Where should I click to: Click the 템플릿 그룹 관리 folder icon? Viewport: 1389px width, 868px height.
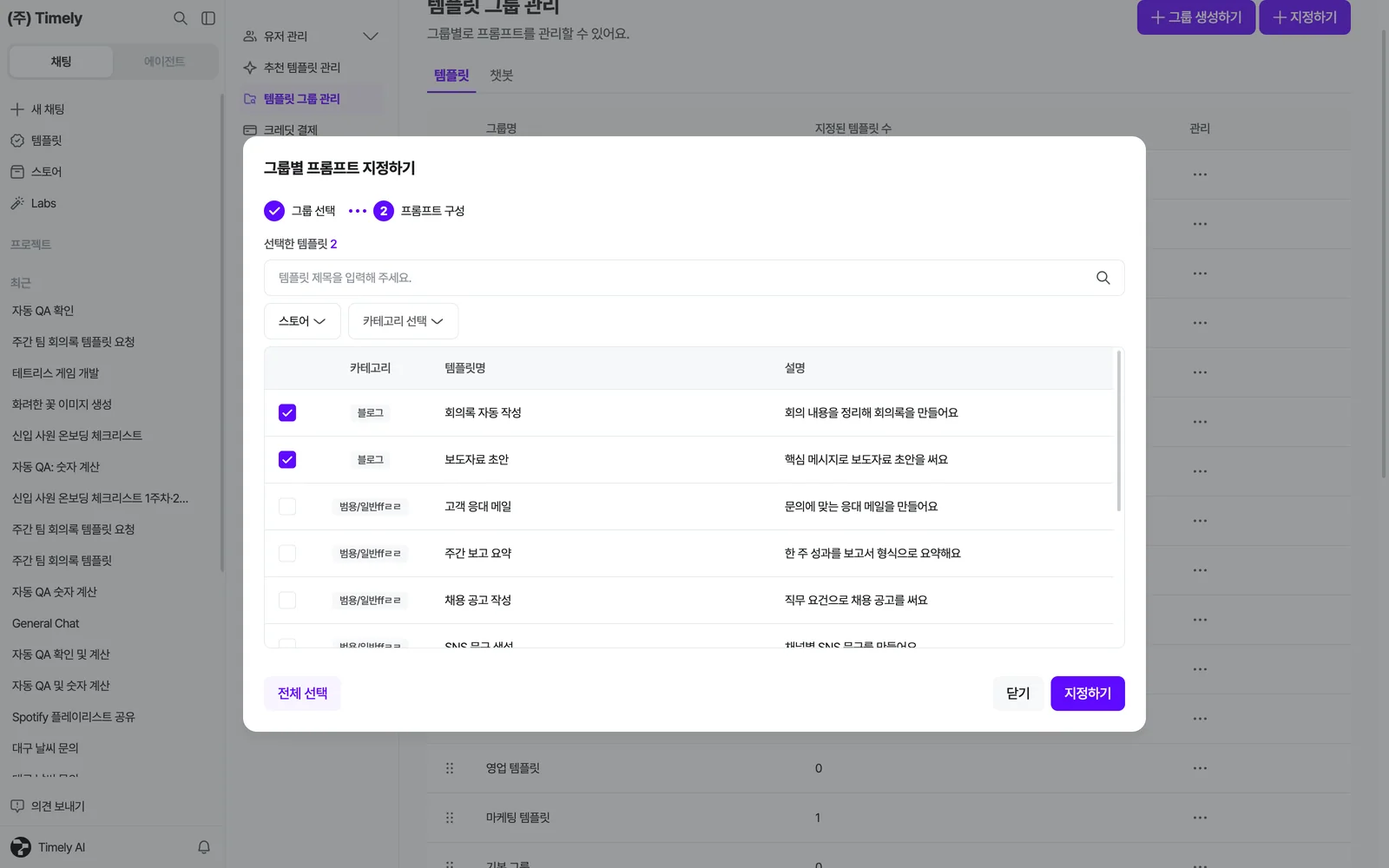pos(250,99)
